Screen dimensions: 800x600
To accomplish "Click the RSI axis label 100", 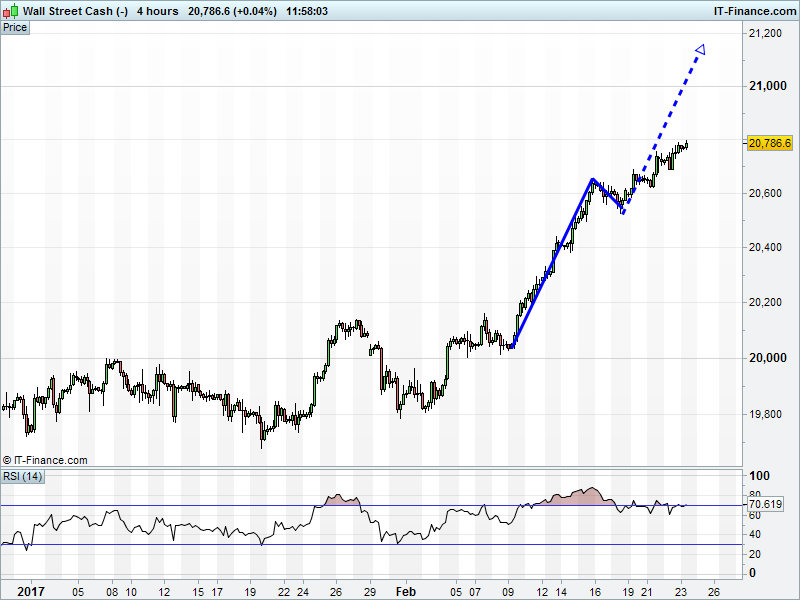I will (x=759, y=476).
